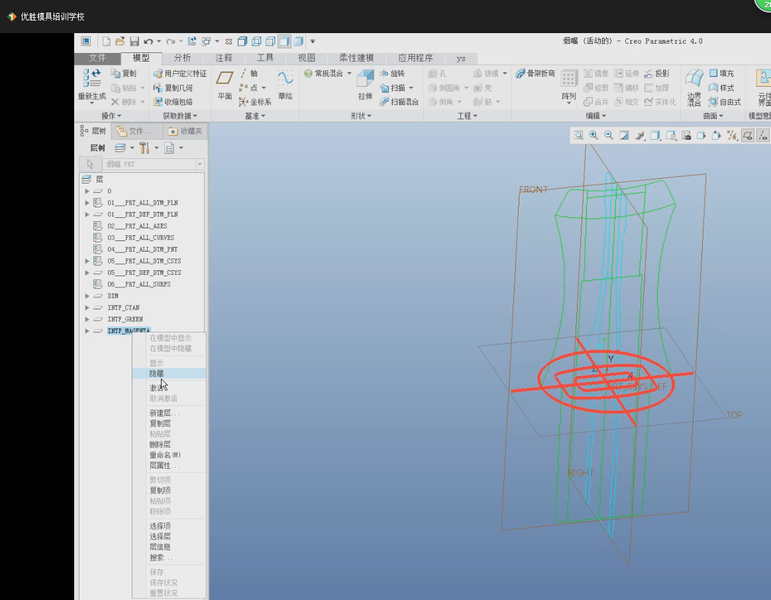Click the Project (投影) tool
Viewport: 771px width, 600px height.
coord(657,73)
